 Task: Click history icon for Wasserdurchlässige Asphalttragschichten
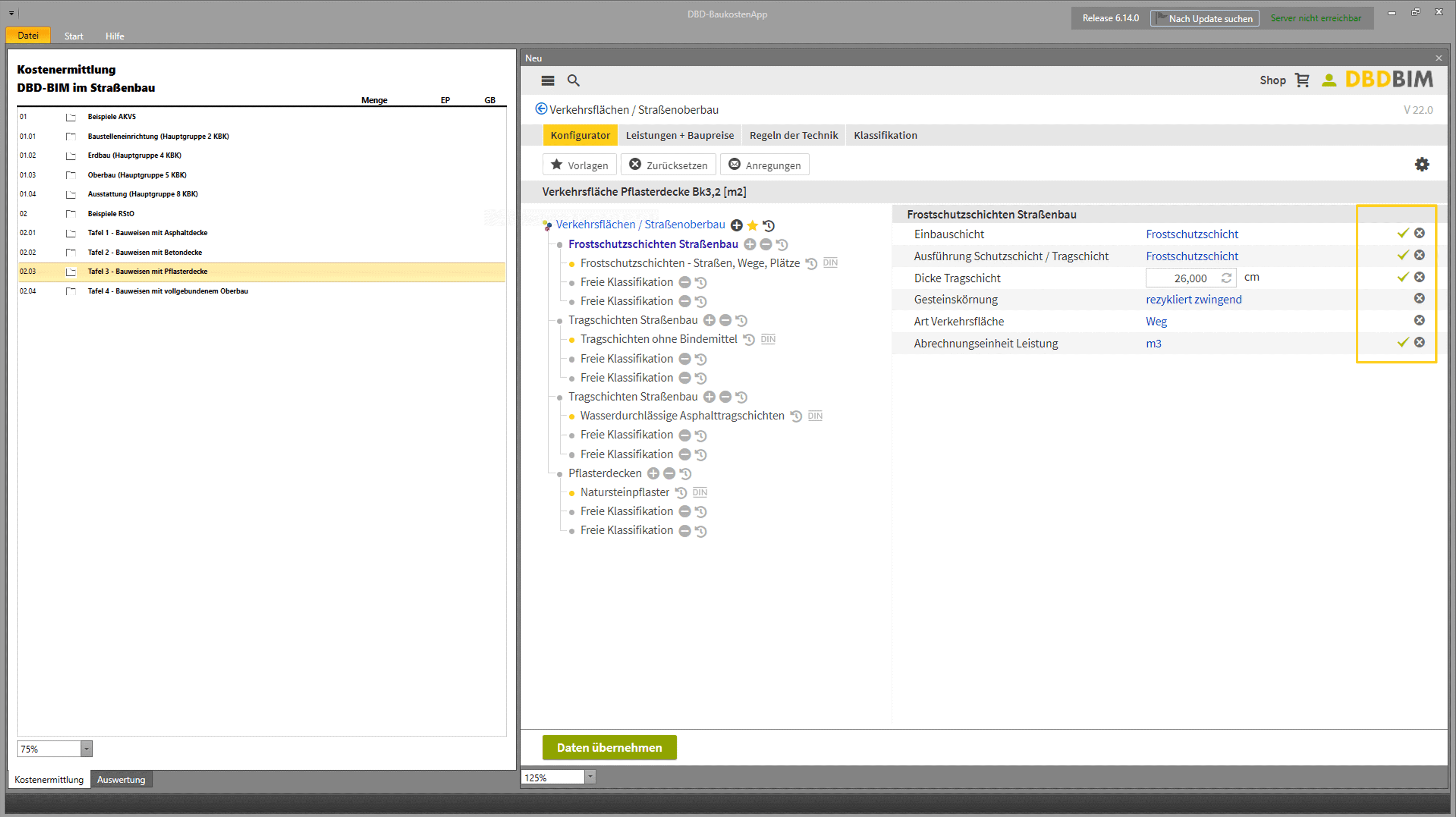pos(796,416)
